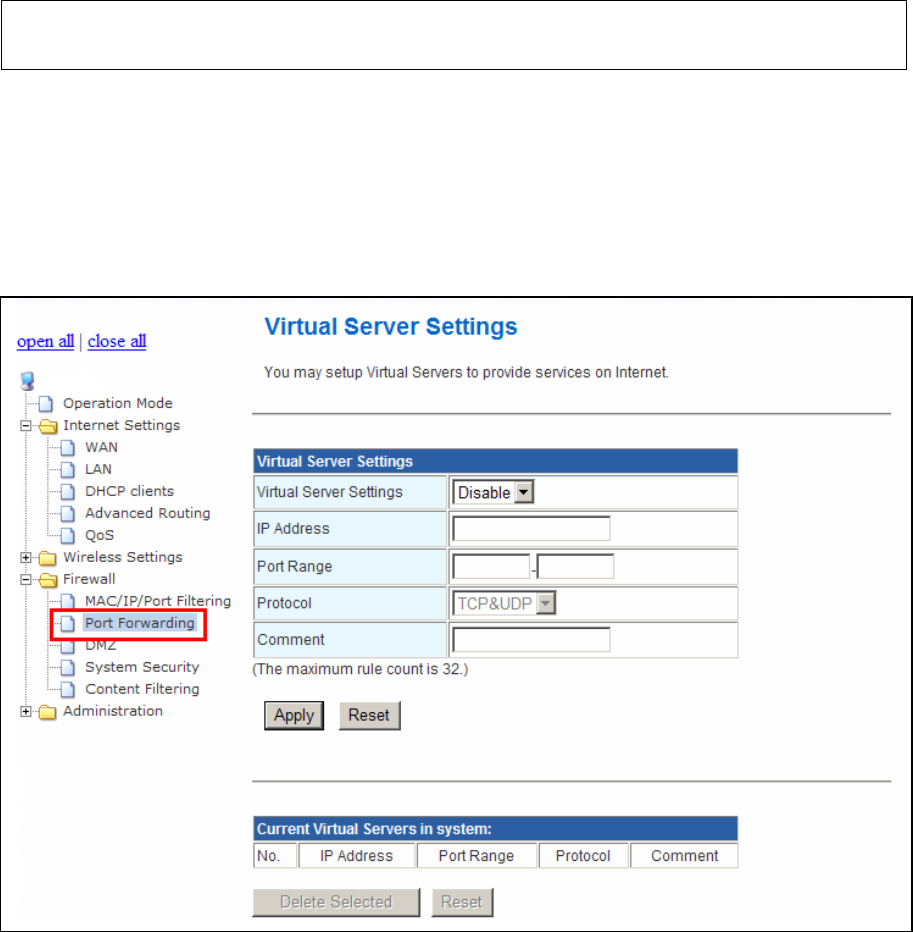The image size is (913, 932).
Task: Open Content Filtering page
Action: 142,689
